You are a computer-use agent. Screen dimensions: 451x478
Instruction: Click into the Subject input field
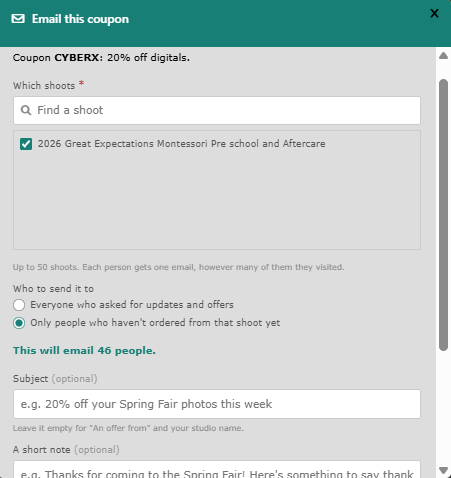[x=217, y=404]
